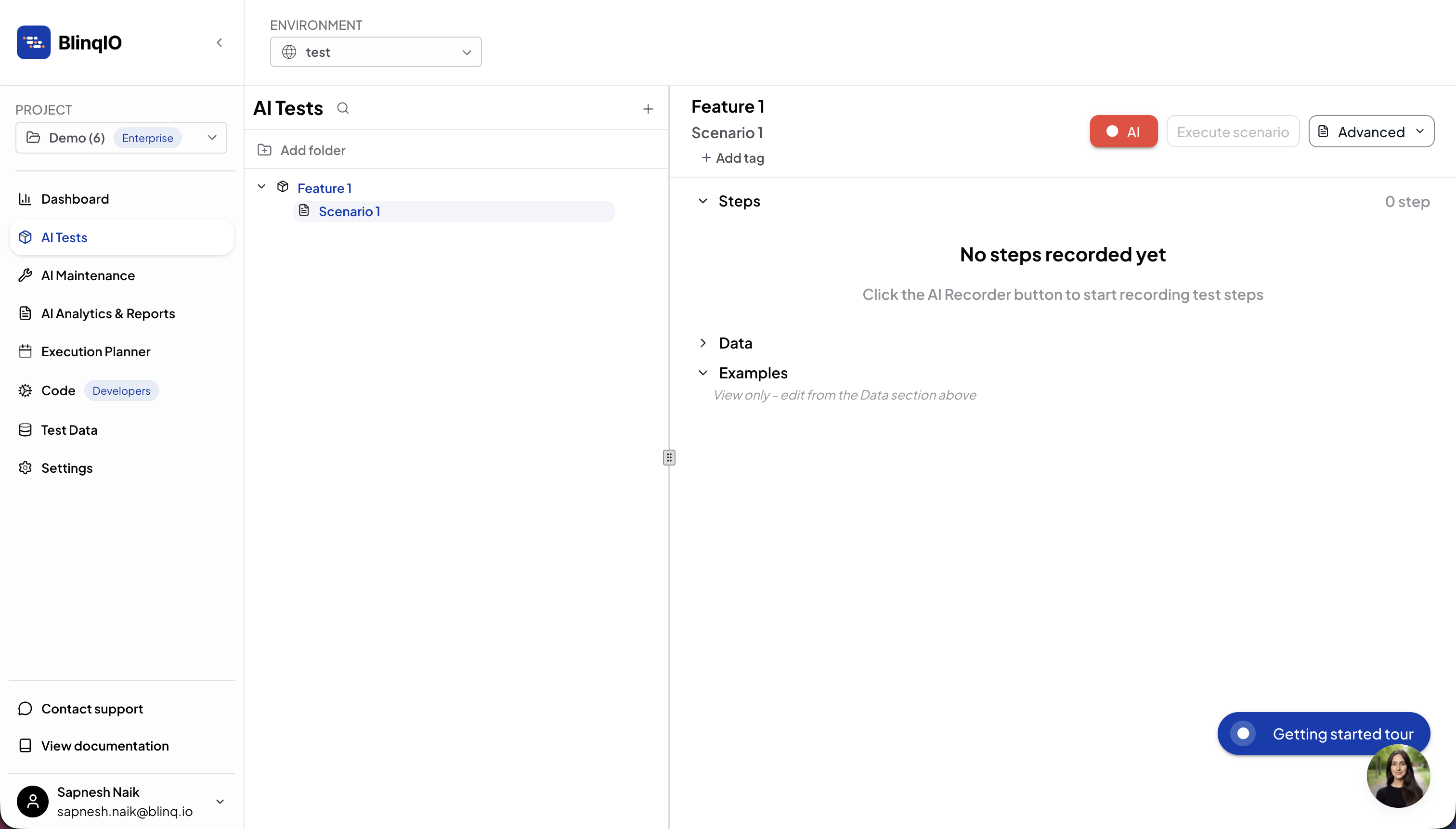Open the Execution Planner calendar item
The height and width of the screenshot is (829, 1456).
tap(95, 351)
